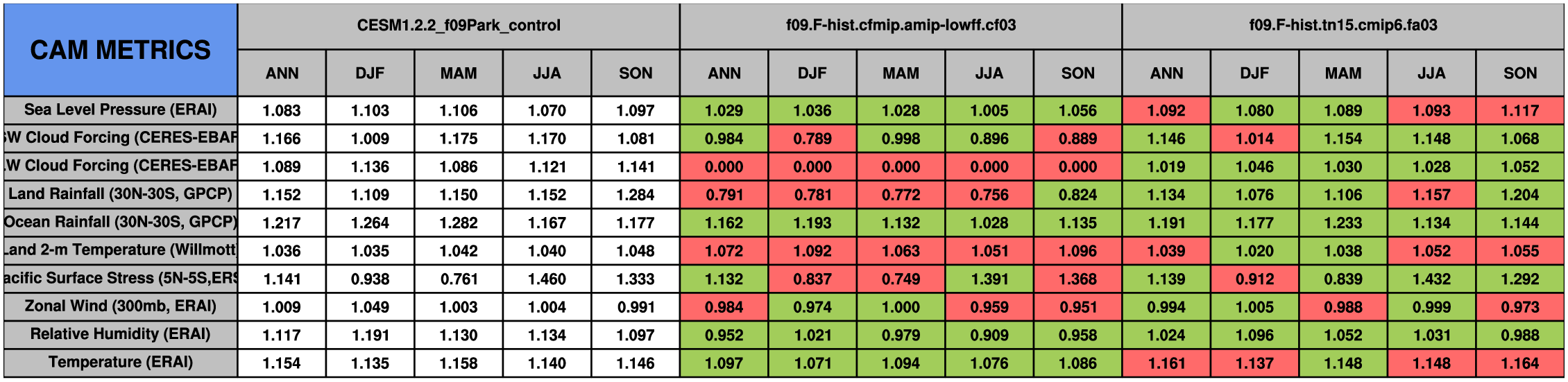The image size is (1568, 382).
Task: Click the white cell showing 1.460
Action: pyautogui.click(x=547, y=279)
